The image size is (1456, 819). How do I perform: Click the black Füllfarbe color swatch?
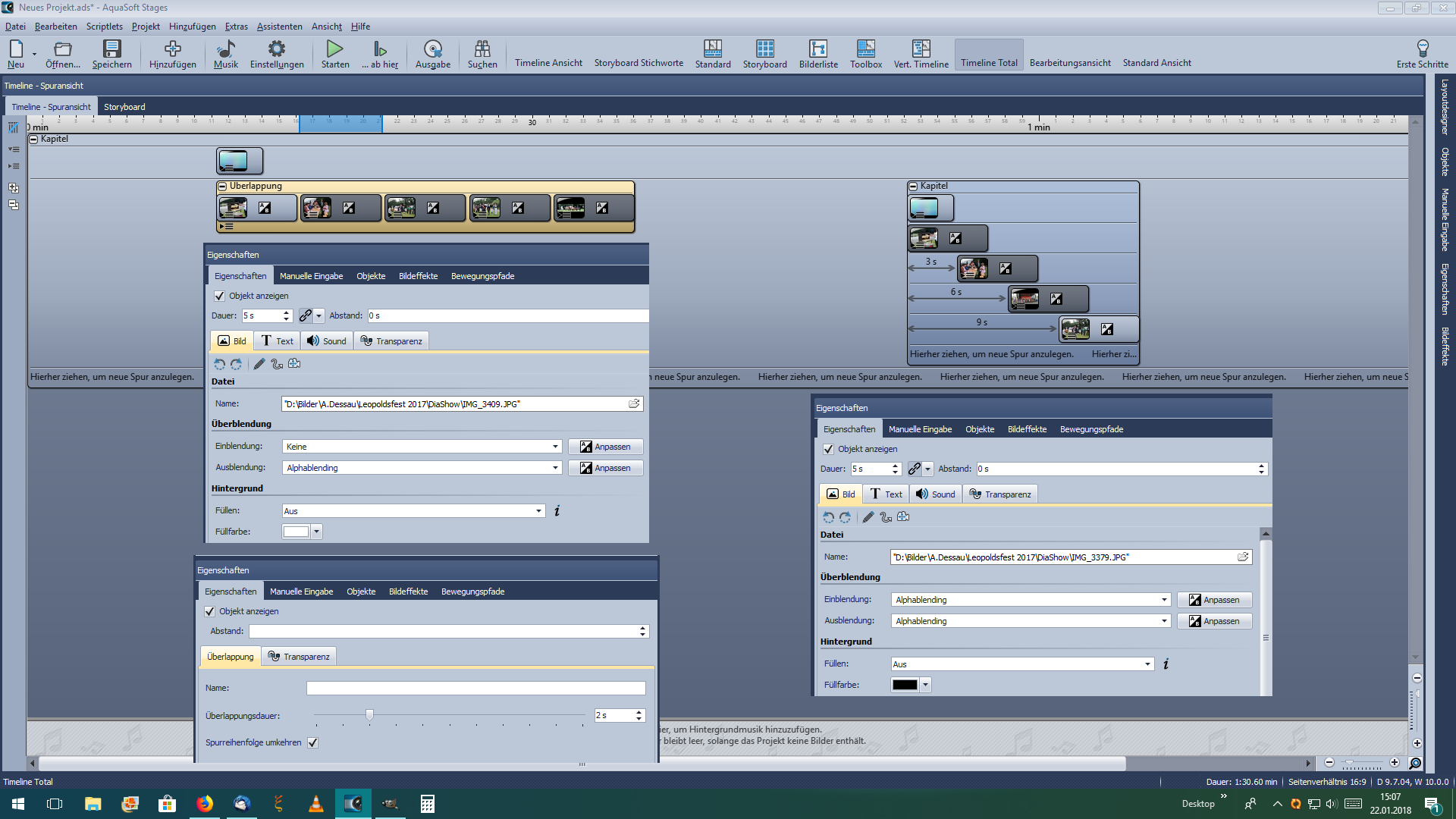coord(905,685)
